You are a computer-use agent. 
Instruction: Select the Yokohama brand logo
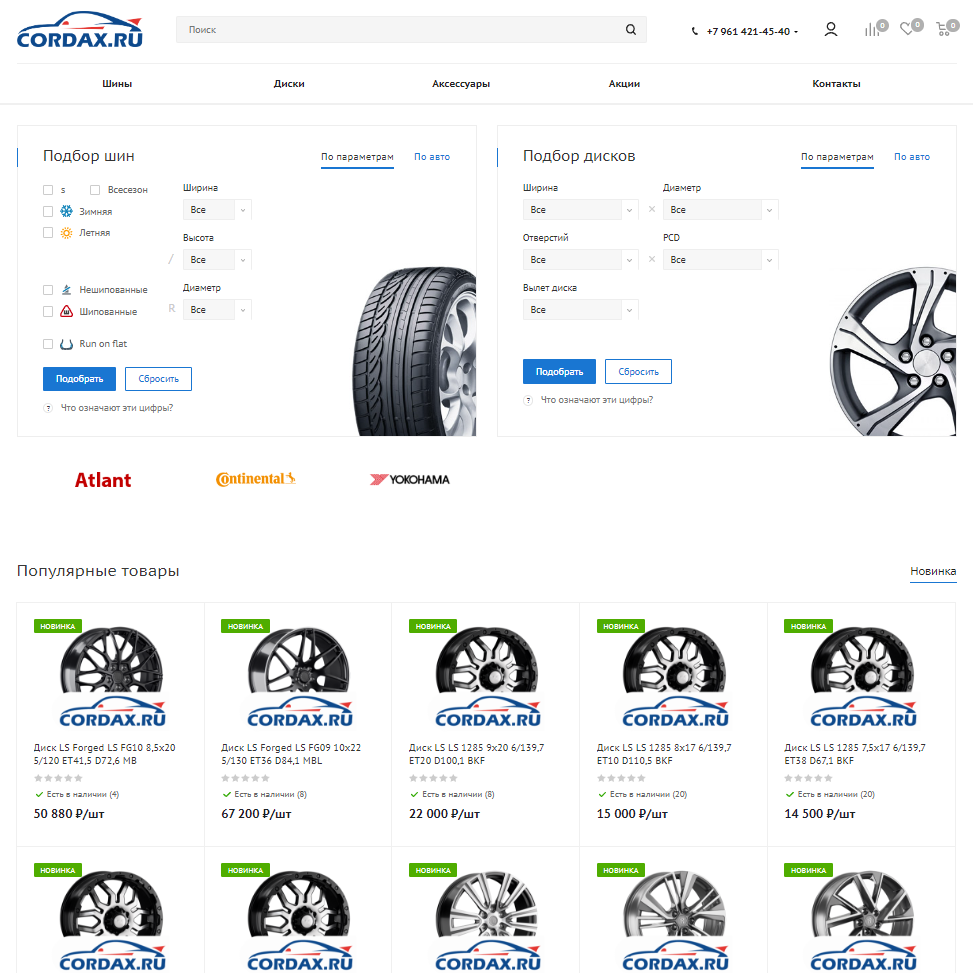[410, 480]
